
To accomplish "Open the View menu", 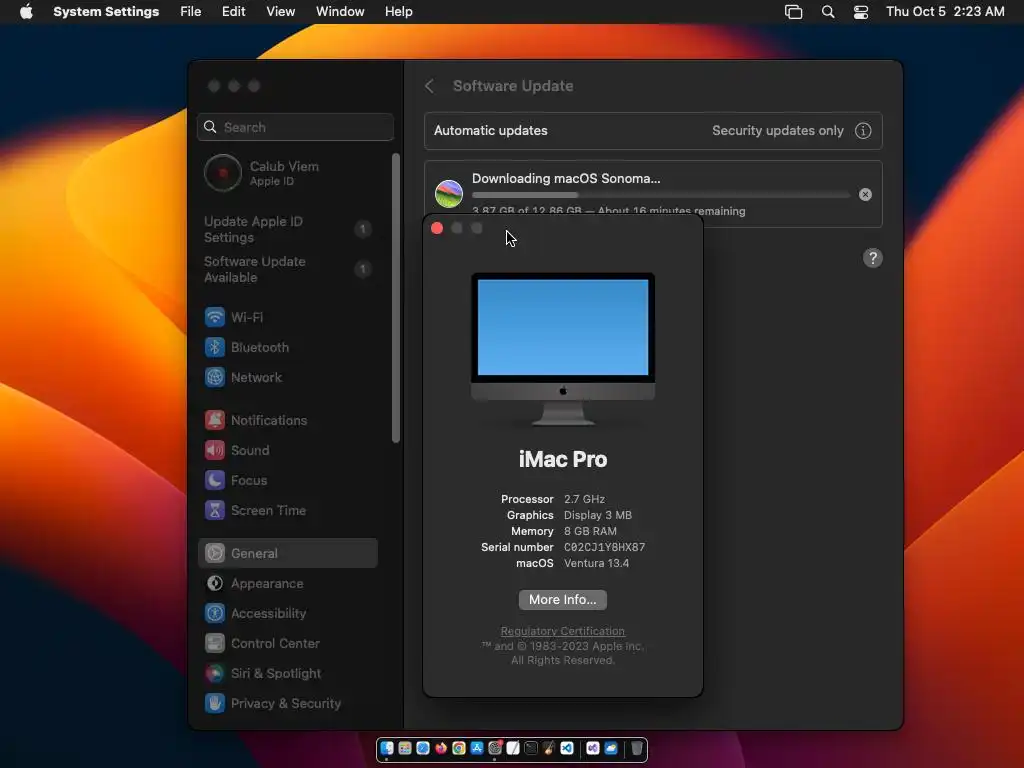I will coord(280,12).
